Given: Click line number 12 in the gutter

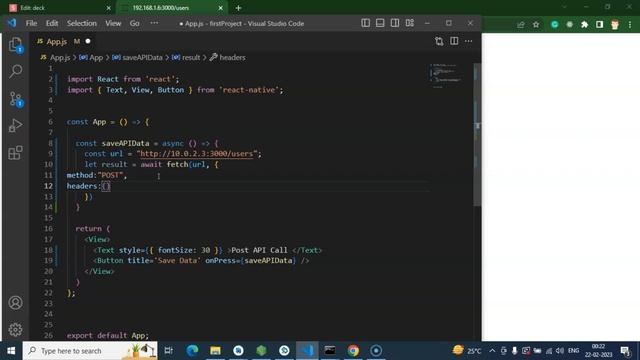Looking at the screenshot, I should 48,186.
